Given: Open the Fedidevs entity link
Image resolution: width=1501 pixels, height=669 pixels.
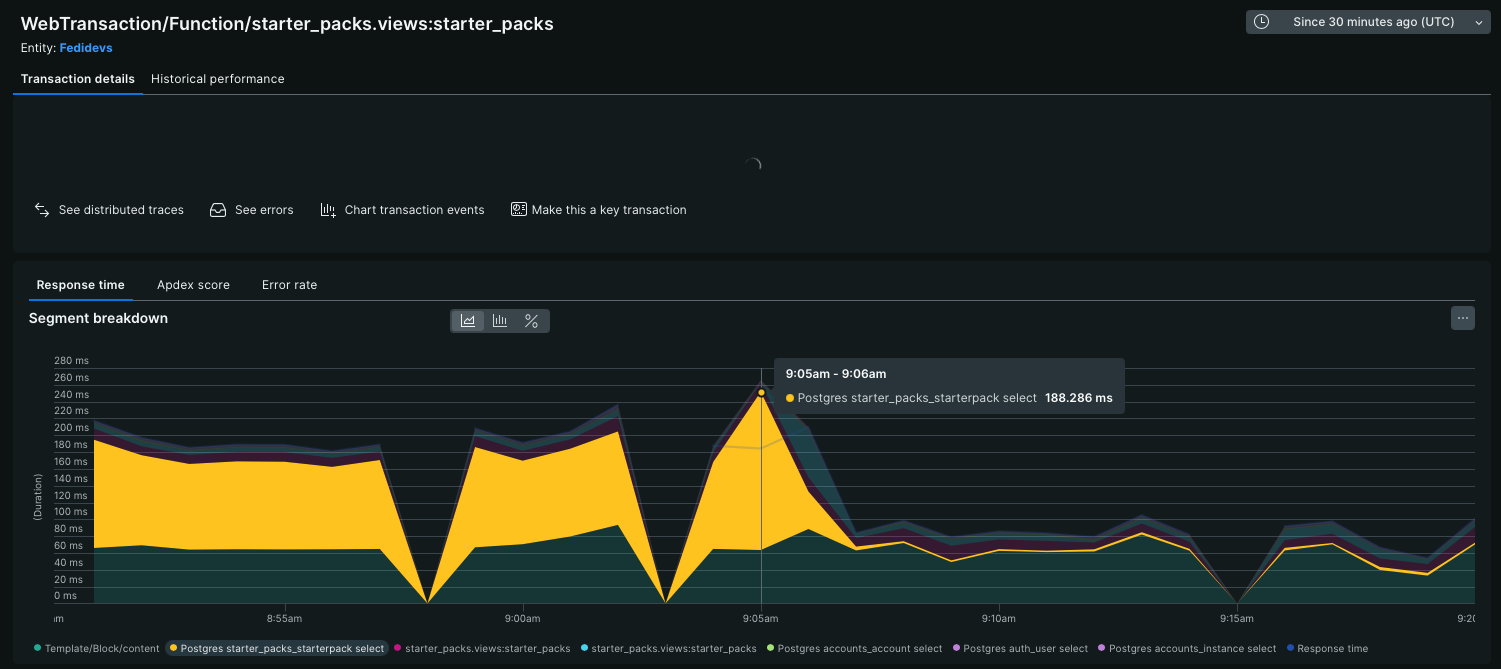Looking at the screenshot, I should click(x=86, y=47).
